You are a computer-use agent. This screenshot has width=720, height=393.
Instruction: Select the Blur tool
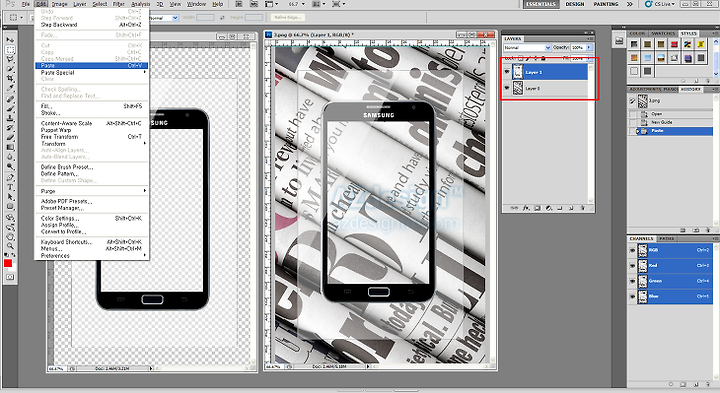pos(10,157)
